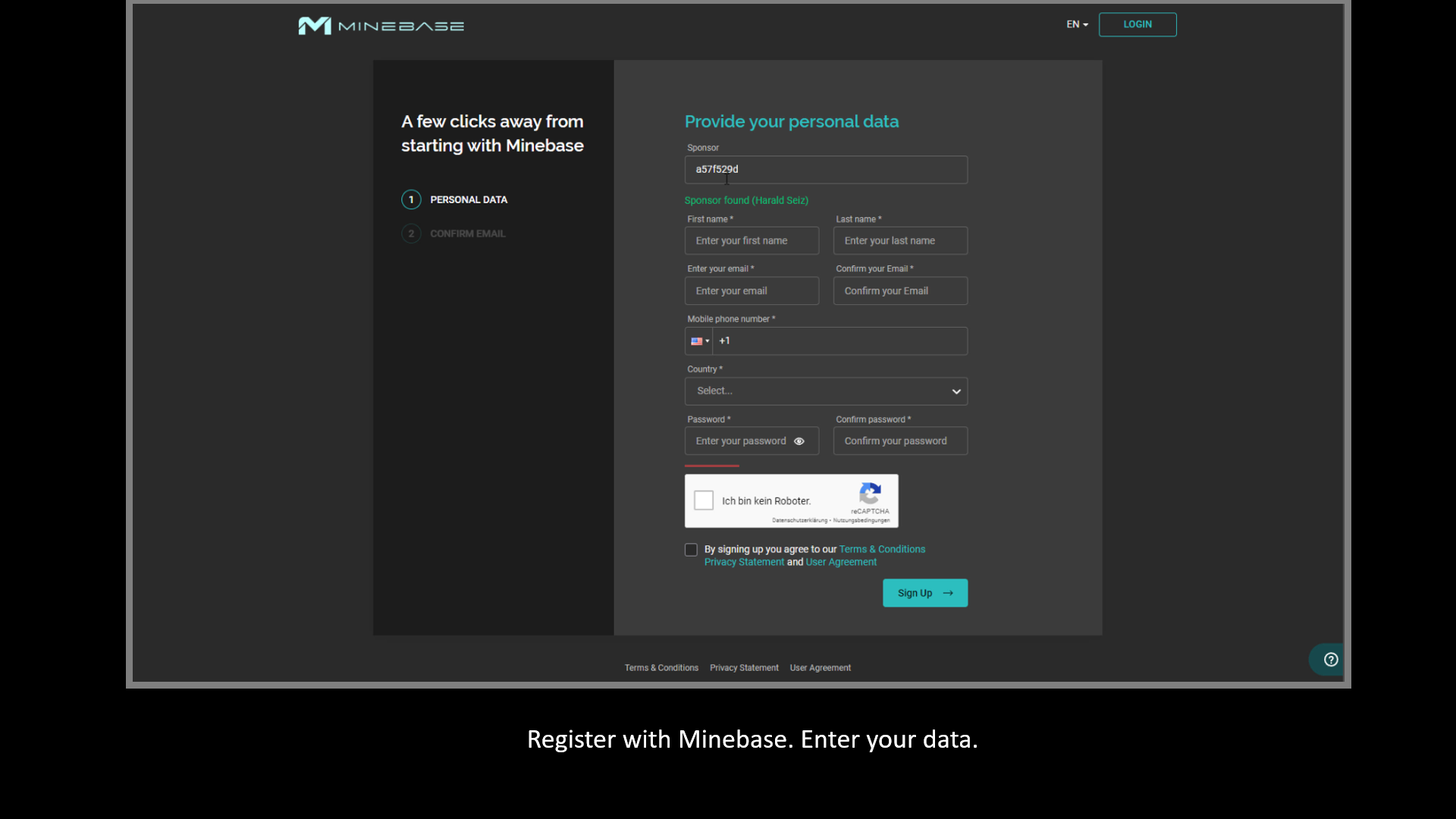Screen dimensions: 1456x819
Task: Open the Terms & Conditions link in agreement text
Action: 882,549
